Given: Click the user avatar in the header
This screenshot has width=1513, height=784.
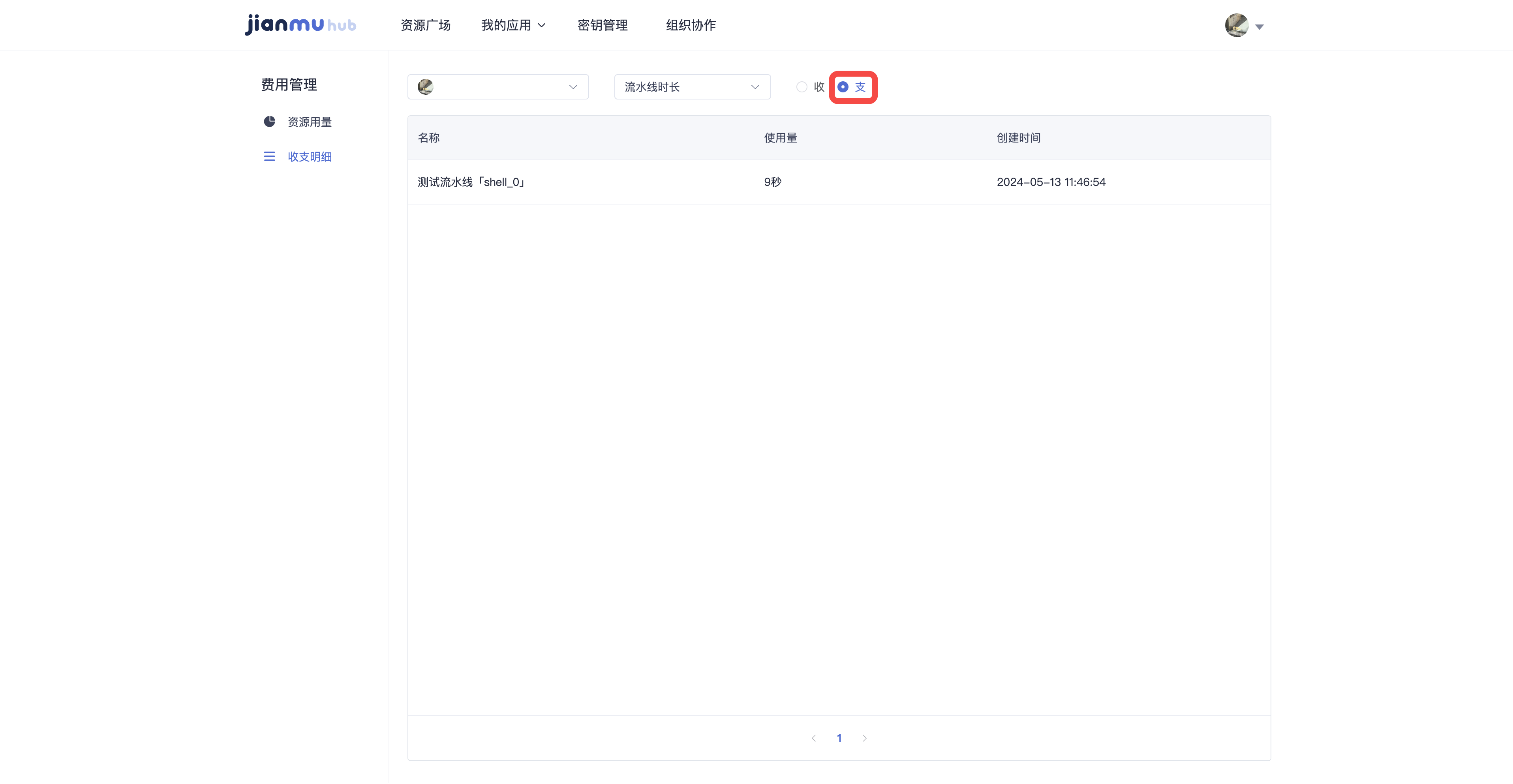Looking at the screenshot, I should click(x=1236, y=25).
